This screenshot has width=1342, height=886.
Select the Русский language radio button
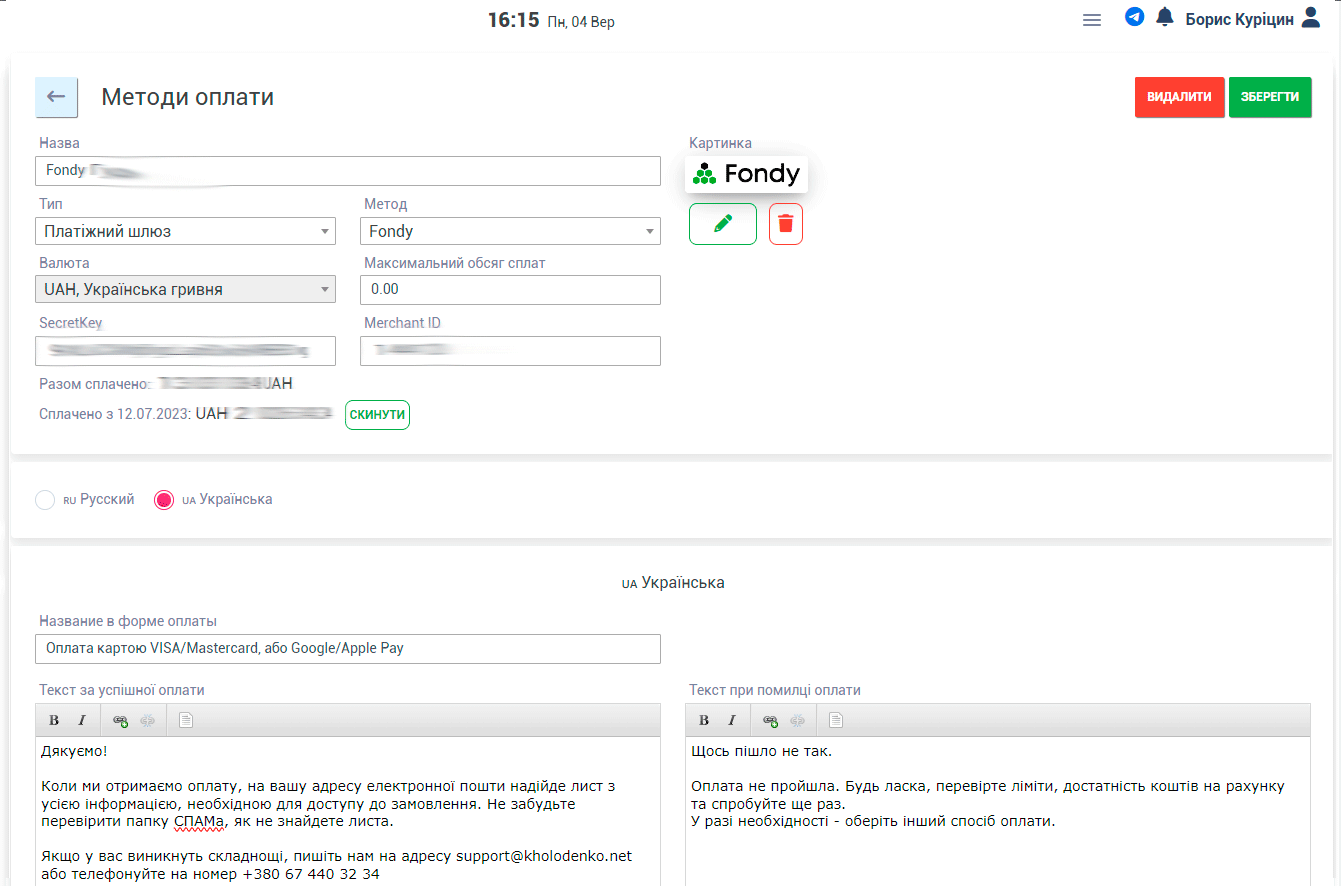45,500
